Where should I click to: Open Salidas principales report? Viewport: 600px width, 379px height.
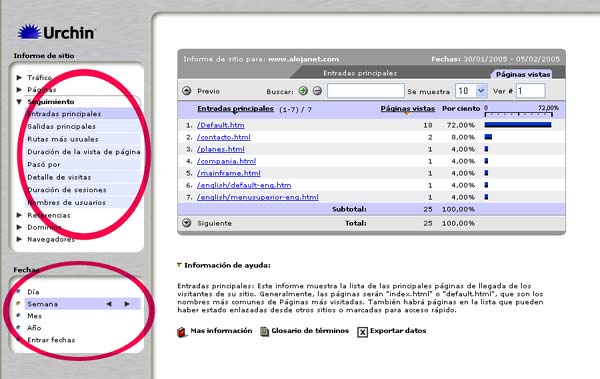[x=61, y=126]
